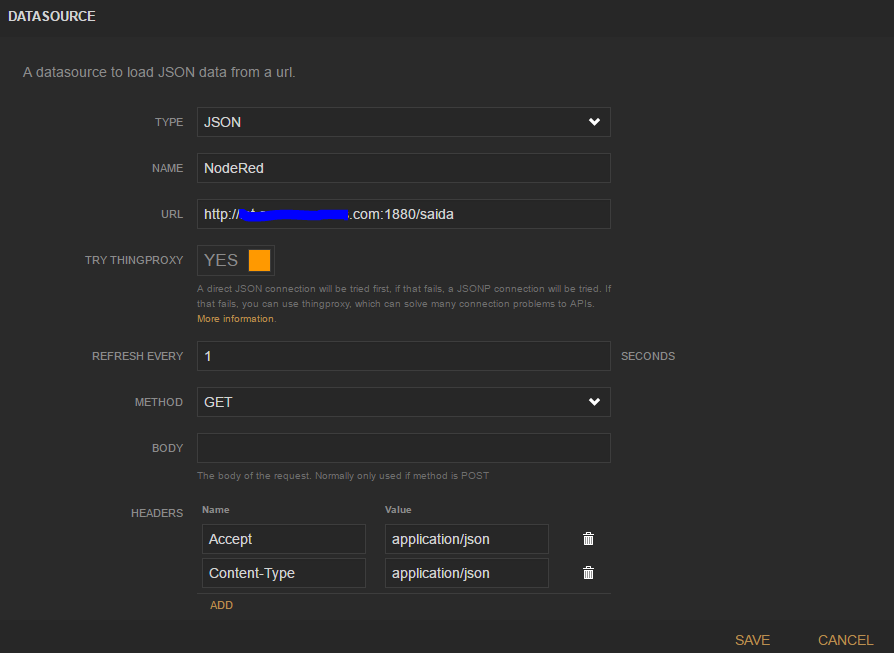
Task: Open the Type JSON dropdown
Action: (404, 122)
